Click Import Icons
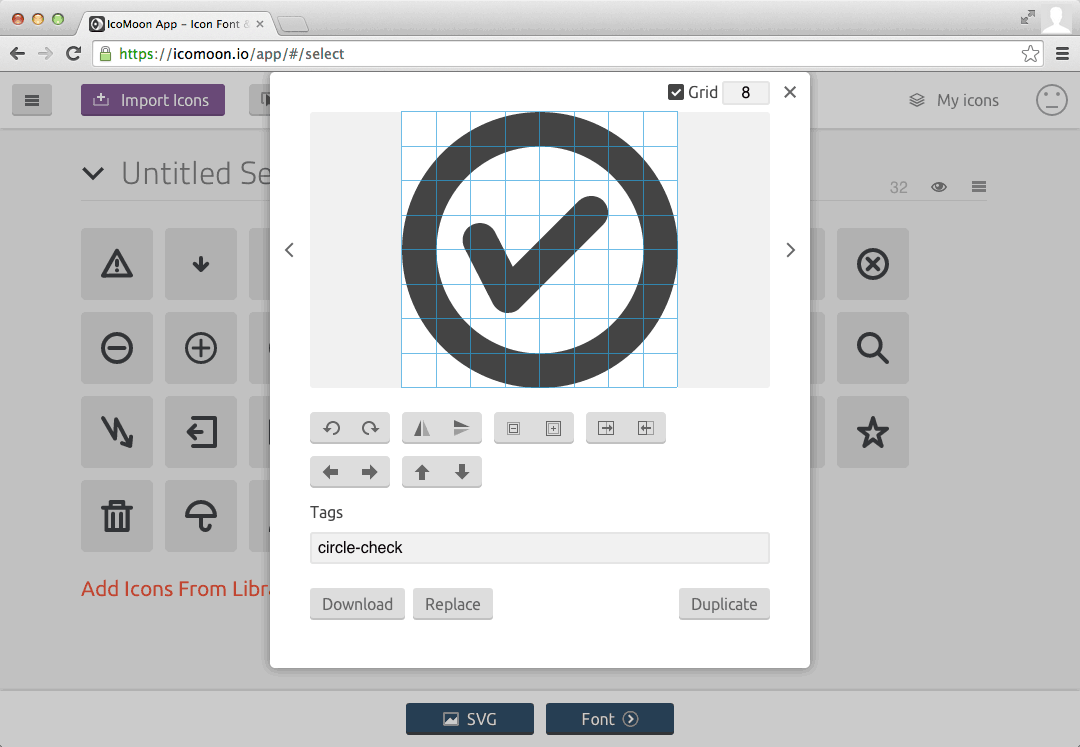The width and height of the screenshot is (1080, 747). [152, 100]
